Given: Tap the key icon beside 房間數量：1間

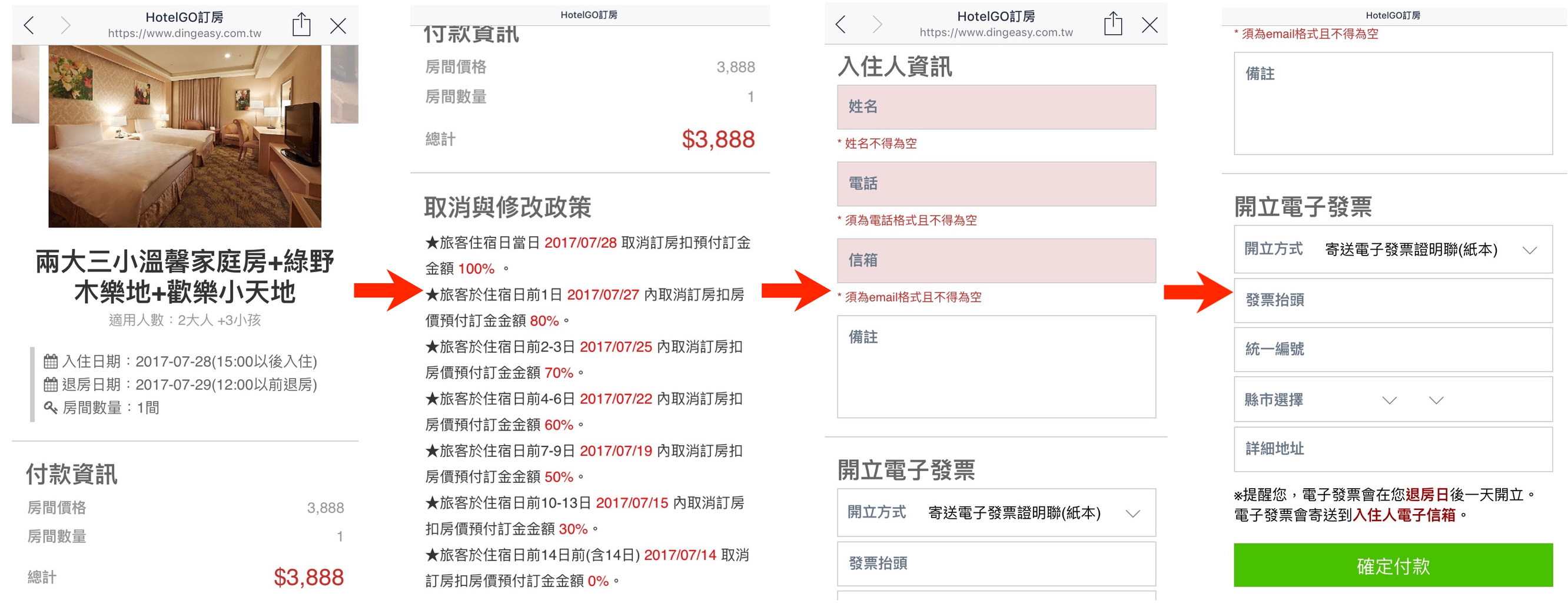Looking at the screenshot, I should point(51,407).
